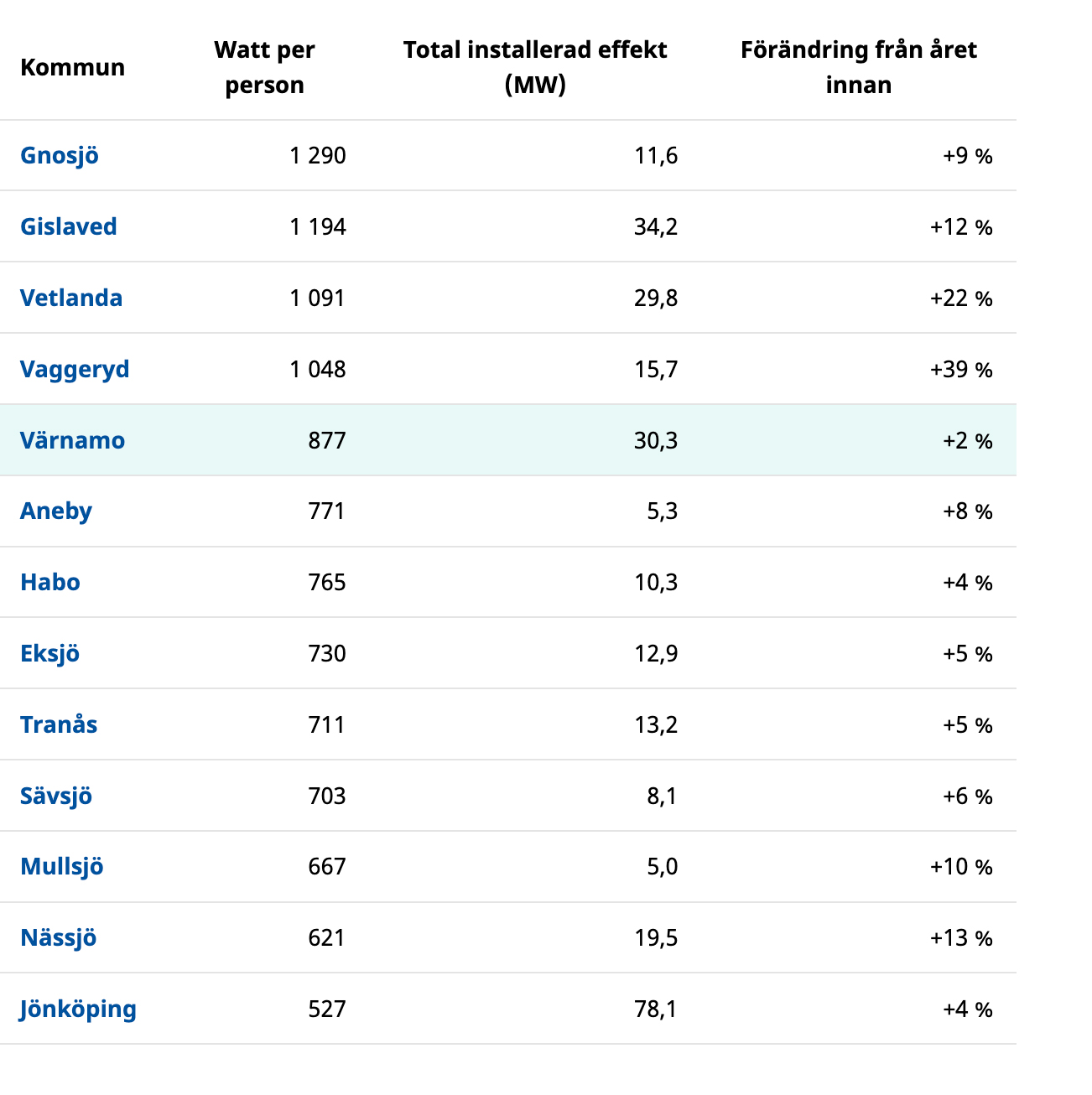Select the Vaggeryd link

(x=75, y=370)
